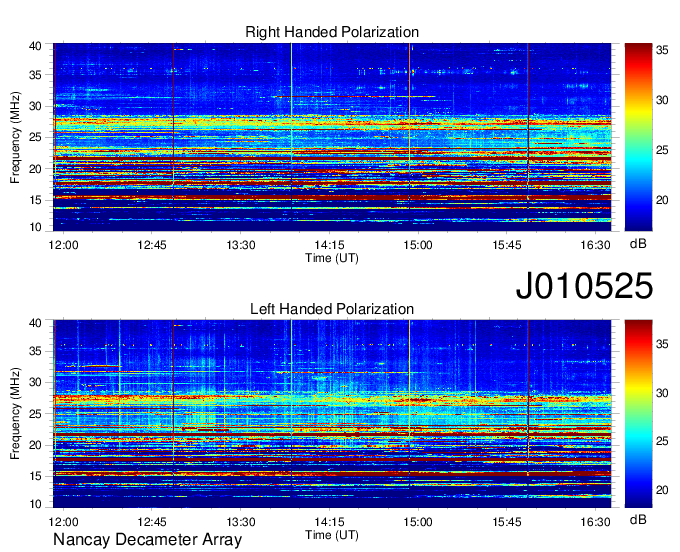
Task: Click the 16:30 time label under the top plot
Action: (x=595, y=245)
